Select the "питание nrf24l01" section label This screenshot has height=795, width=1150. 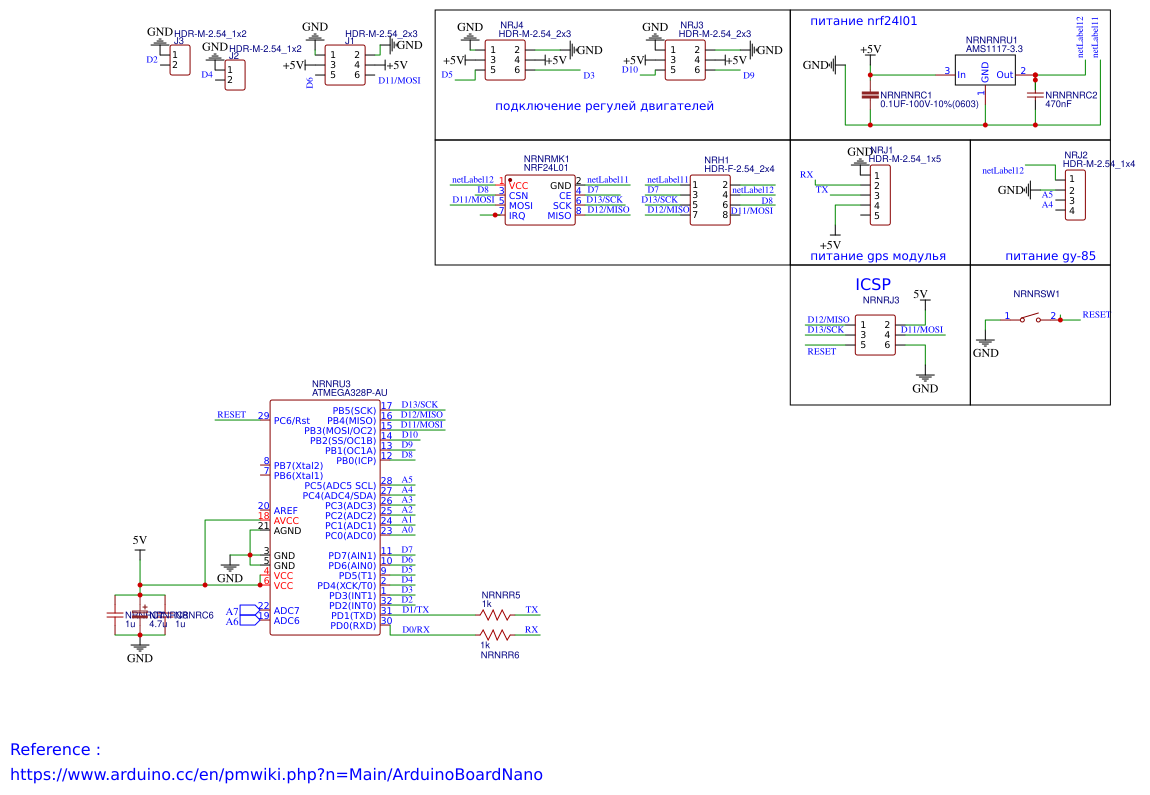(x=863, y=20)
